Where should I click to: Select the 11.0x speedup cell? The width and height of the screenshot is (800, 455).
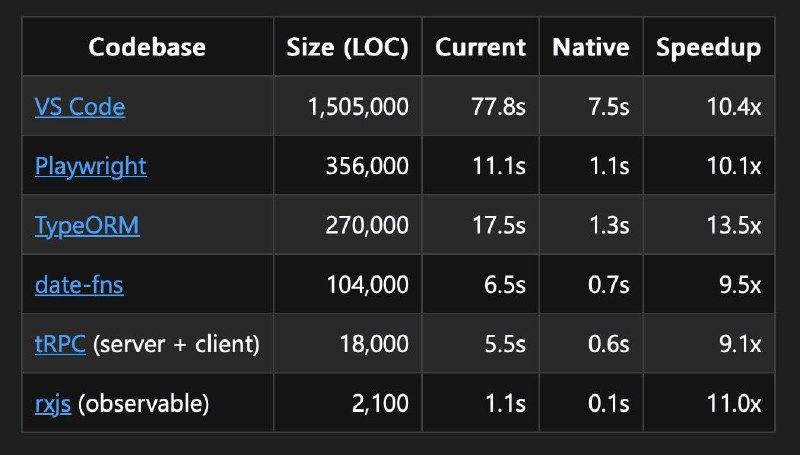(709, 403)
